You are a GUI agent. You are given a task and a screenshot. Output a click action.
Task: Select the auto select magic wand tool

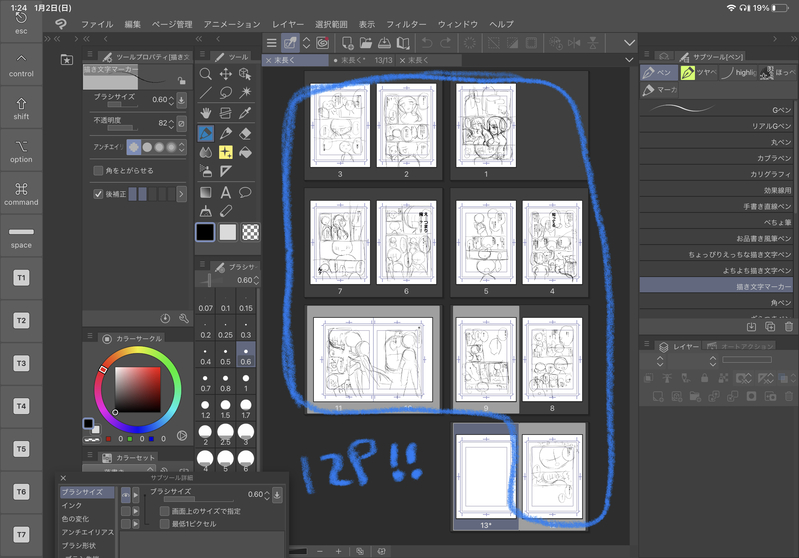pos(245,93)
